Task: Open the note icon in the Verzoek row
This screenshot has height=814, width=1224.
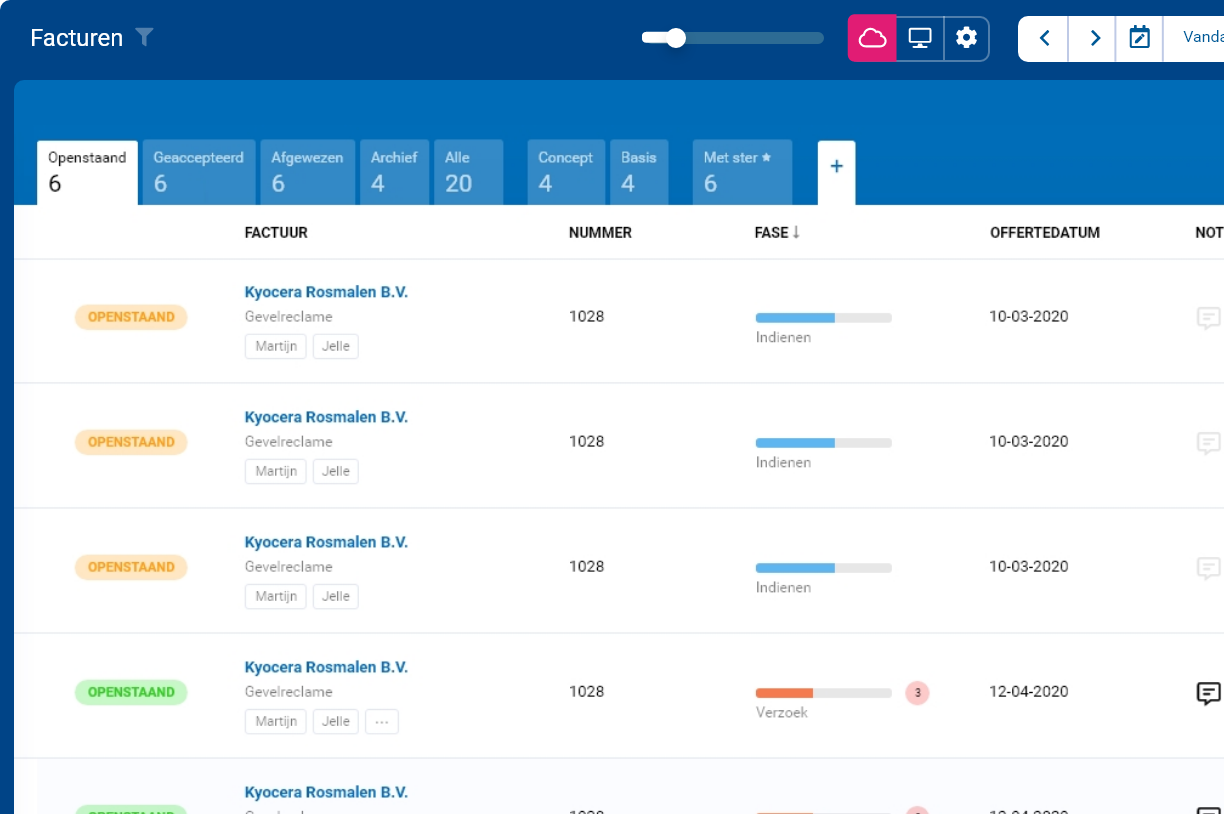Action: 1209,693
